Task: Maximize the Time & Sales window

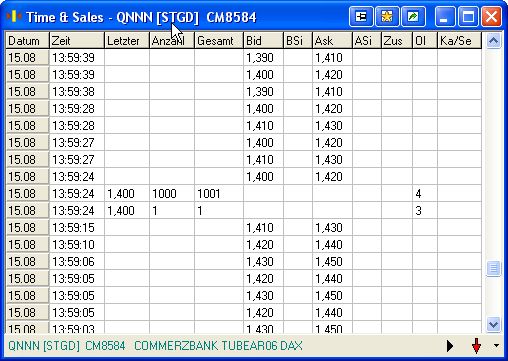Action: click(x=468, y=17)
